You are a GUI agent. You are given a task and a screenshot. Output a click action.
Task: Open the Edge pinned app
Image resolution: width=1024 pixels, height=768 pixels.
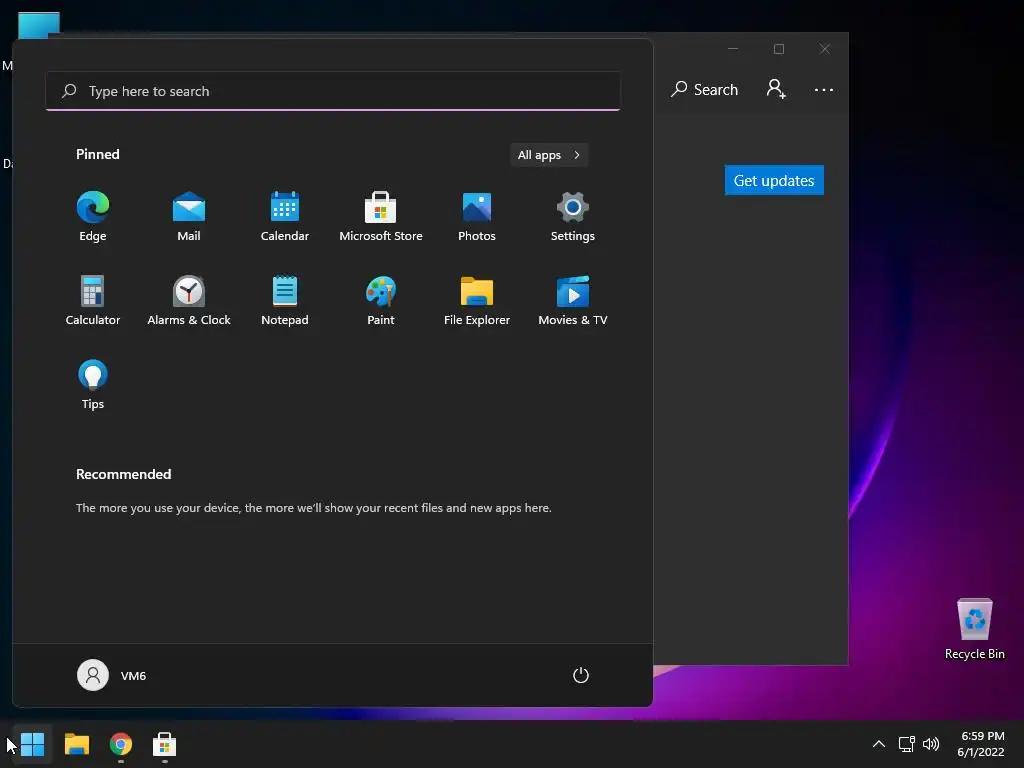coord(93,217)
